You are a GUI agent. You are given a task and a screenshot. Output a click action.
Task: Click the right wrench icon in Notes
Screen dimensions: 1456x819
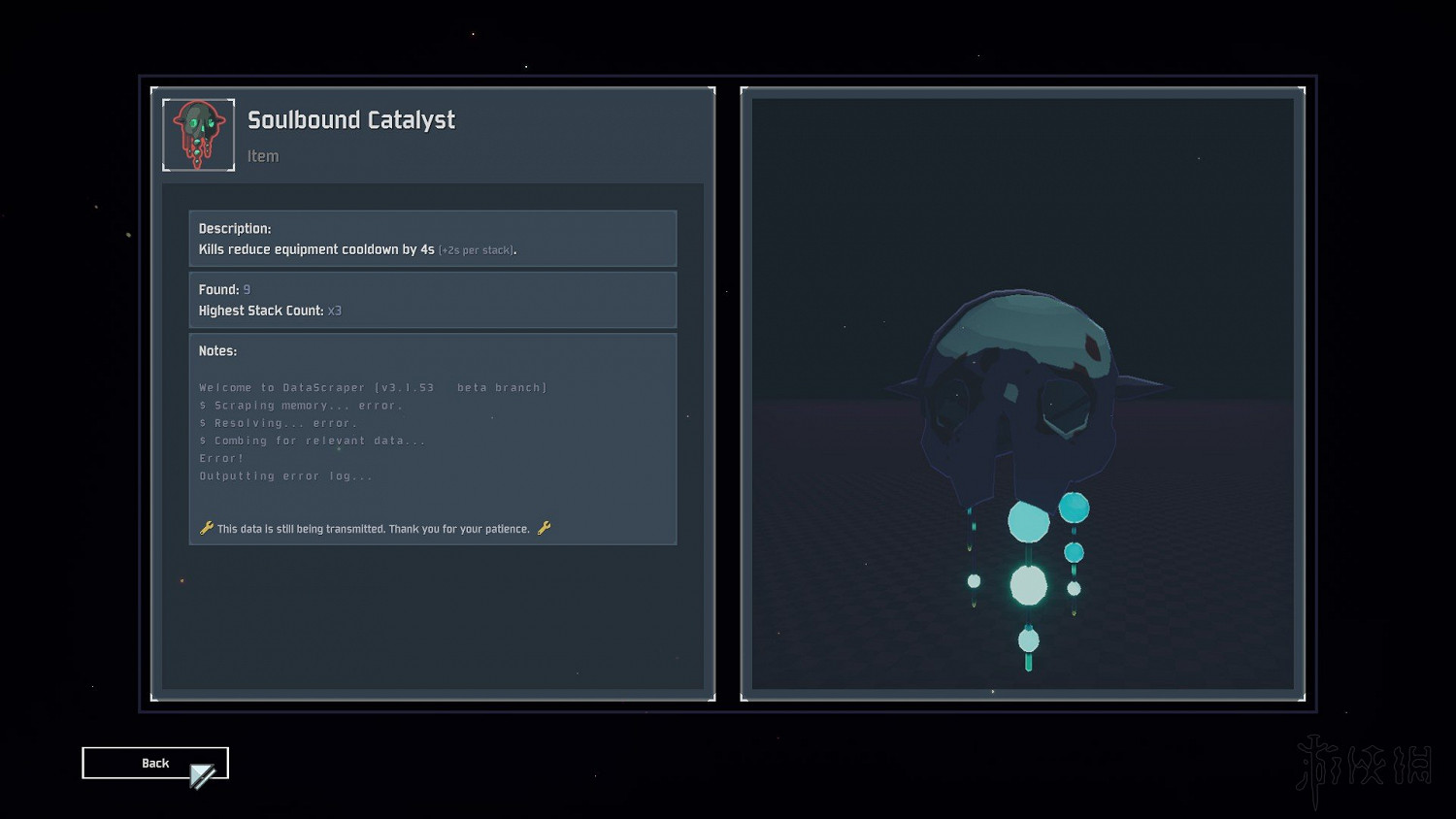tap(544, 528)
